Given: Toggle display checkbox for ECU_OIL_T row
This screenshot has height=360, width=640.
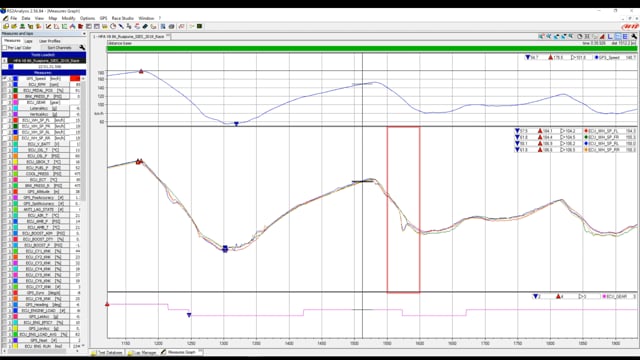Looking at the screenshot, I should click(x=4, y=150).
